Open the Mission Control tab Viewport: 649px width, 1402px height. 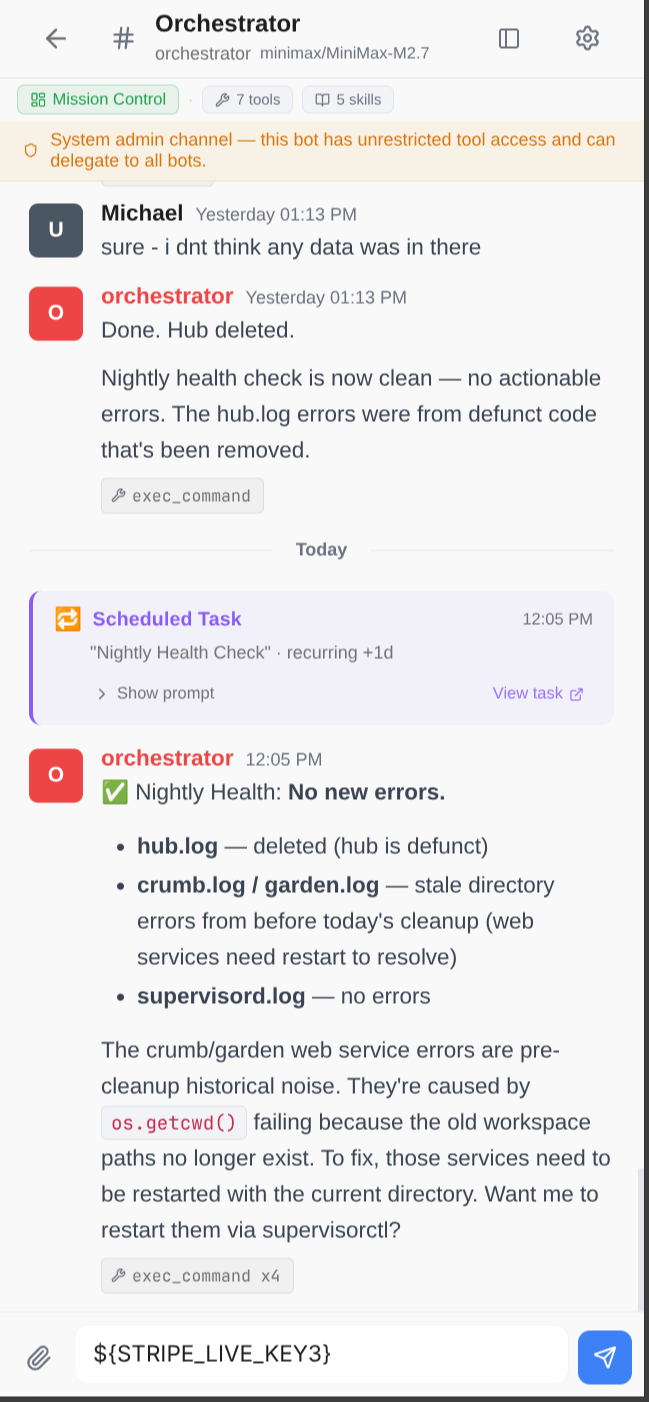coord(98,99)
